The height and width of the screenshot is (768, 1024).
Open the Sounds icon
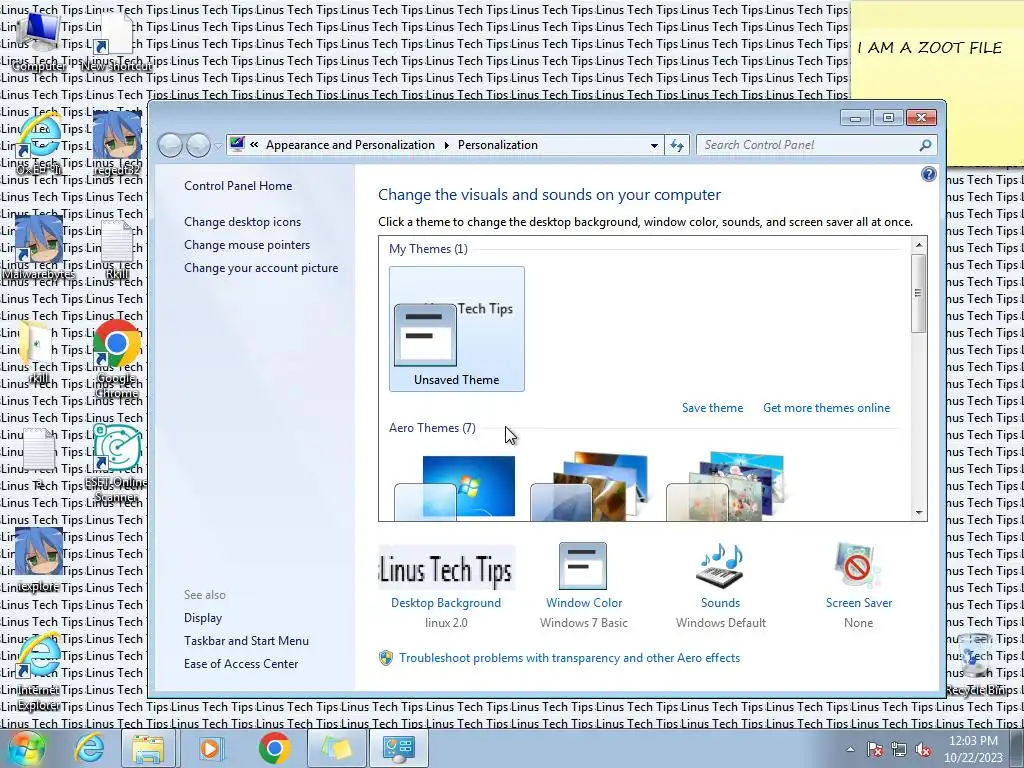coord(720,566)
